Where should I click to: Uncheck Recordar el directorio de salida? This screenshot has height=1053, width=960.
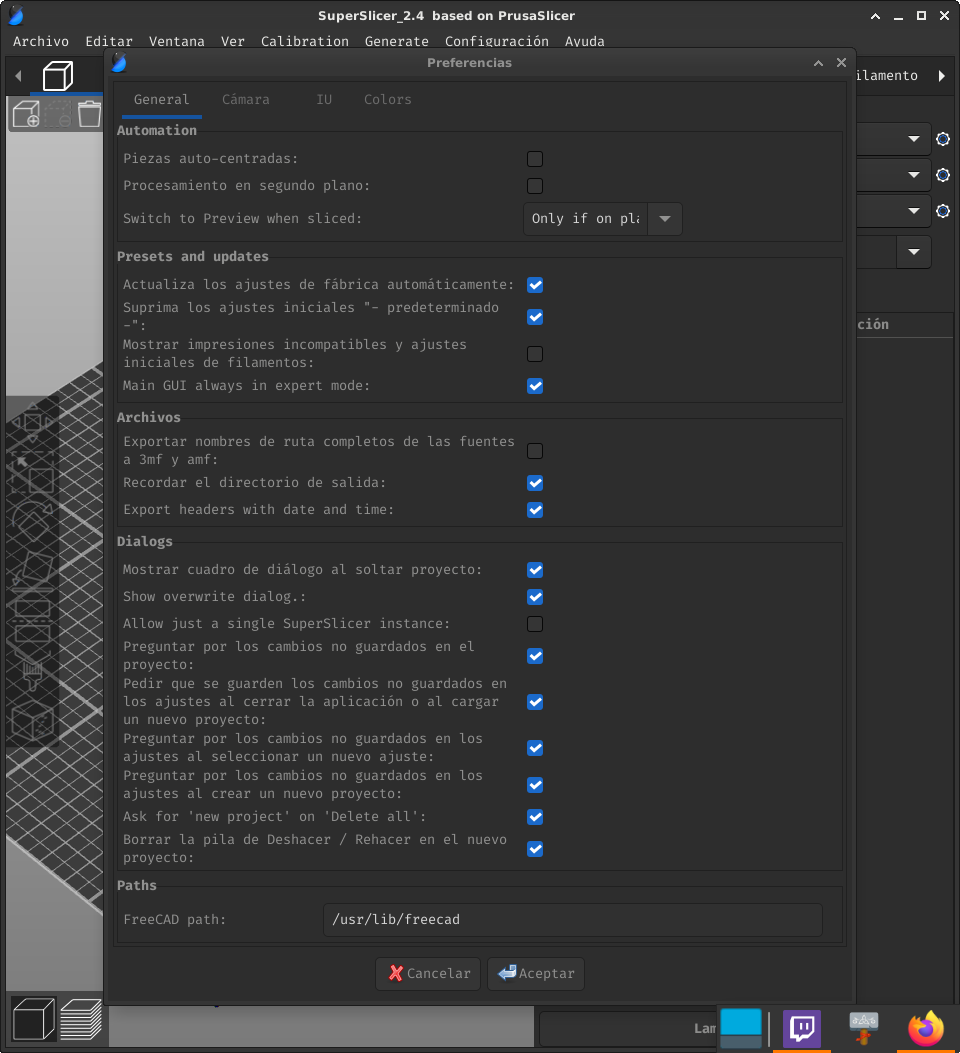(x=535, y=483)
